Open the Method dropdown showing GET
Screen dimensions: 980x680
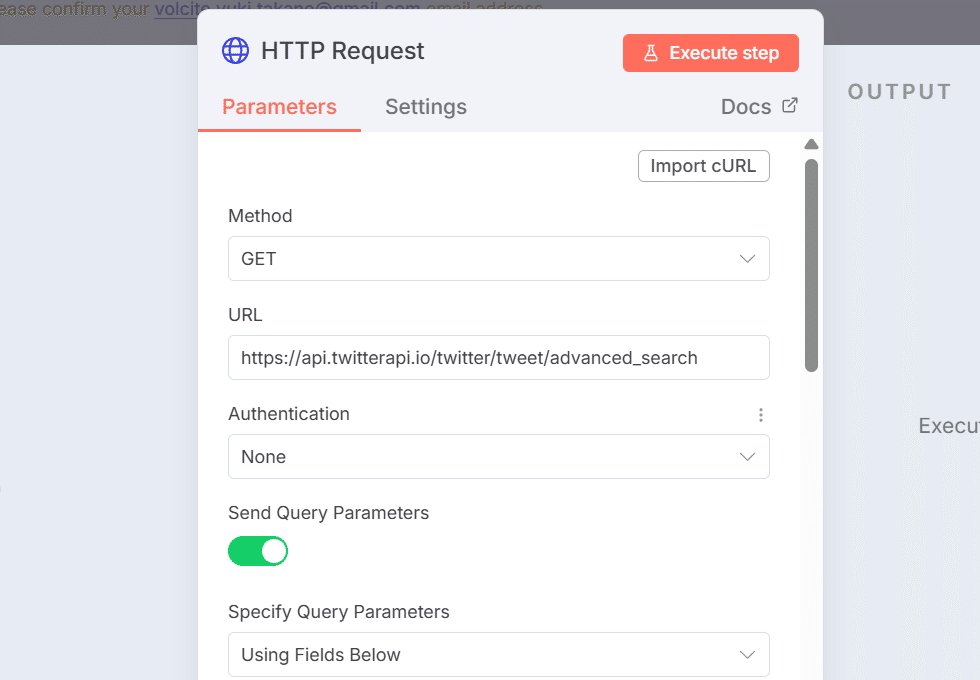[498, 259]
